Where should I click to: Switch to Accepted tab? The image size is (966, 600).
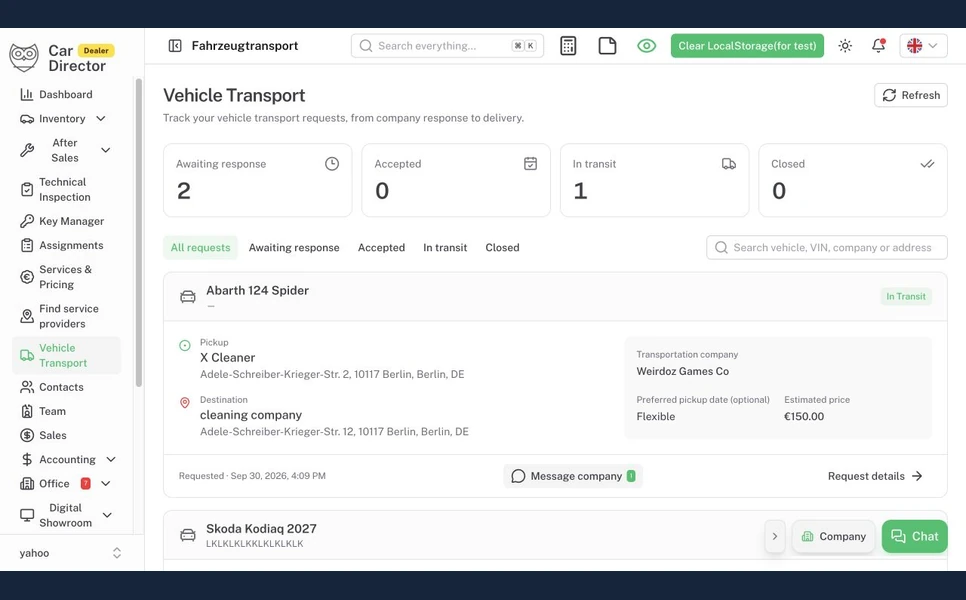click(381, 248)
